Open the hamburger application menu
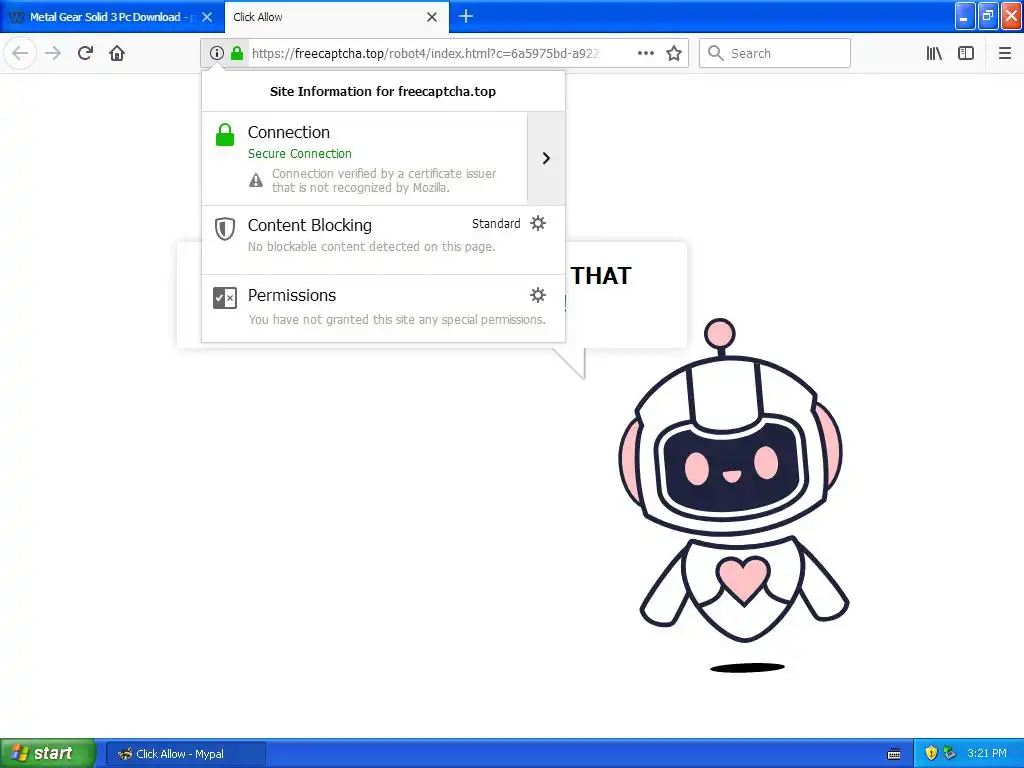 (1004, 53)
